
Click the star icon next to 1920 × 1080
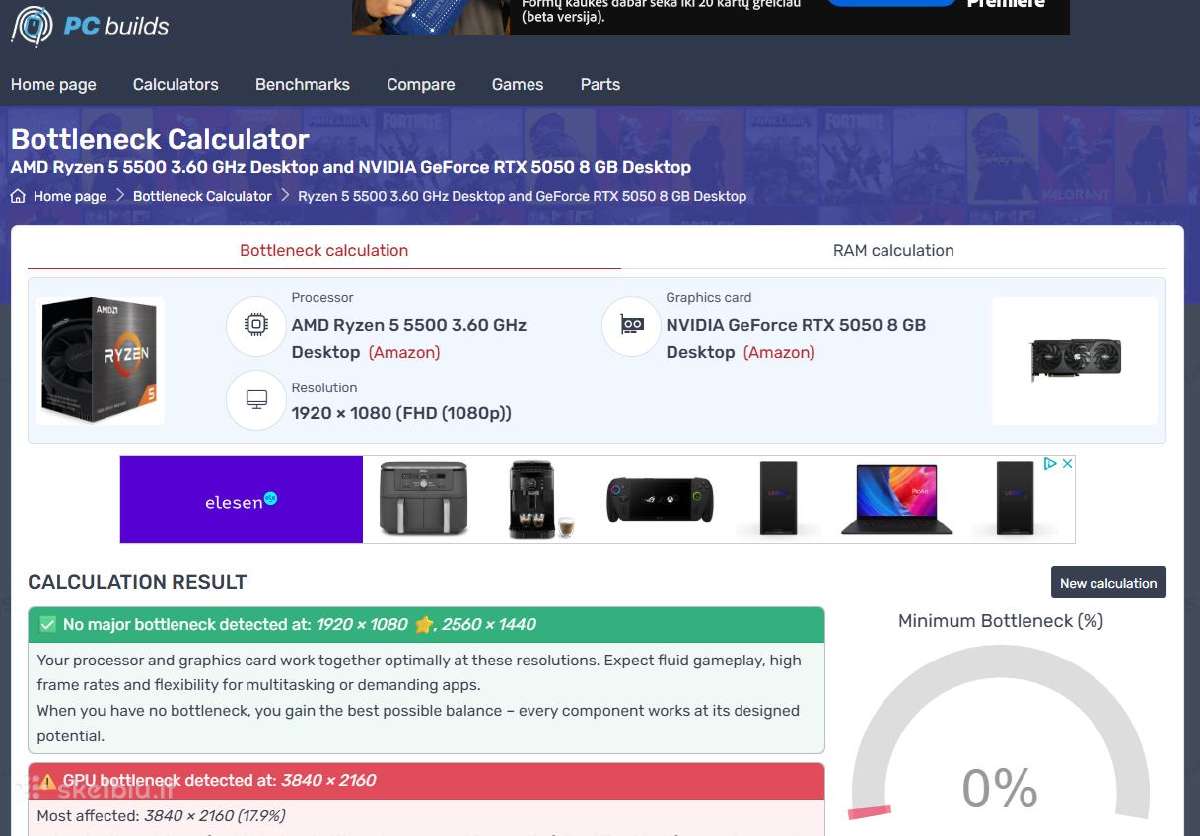point(424,624)
